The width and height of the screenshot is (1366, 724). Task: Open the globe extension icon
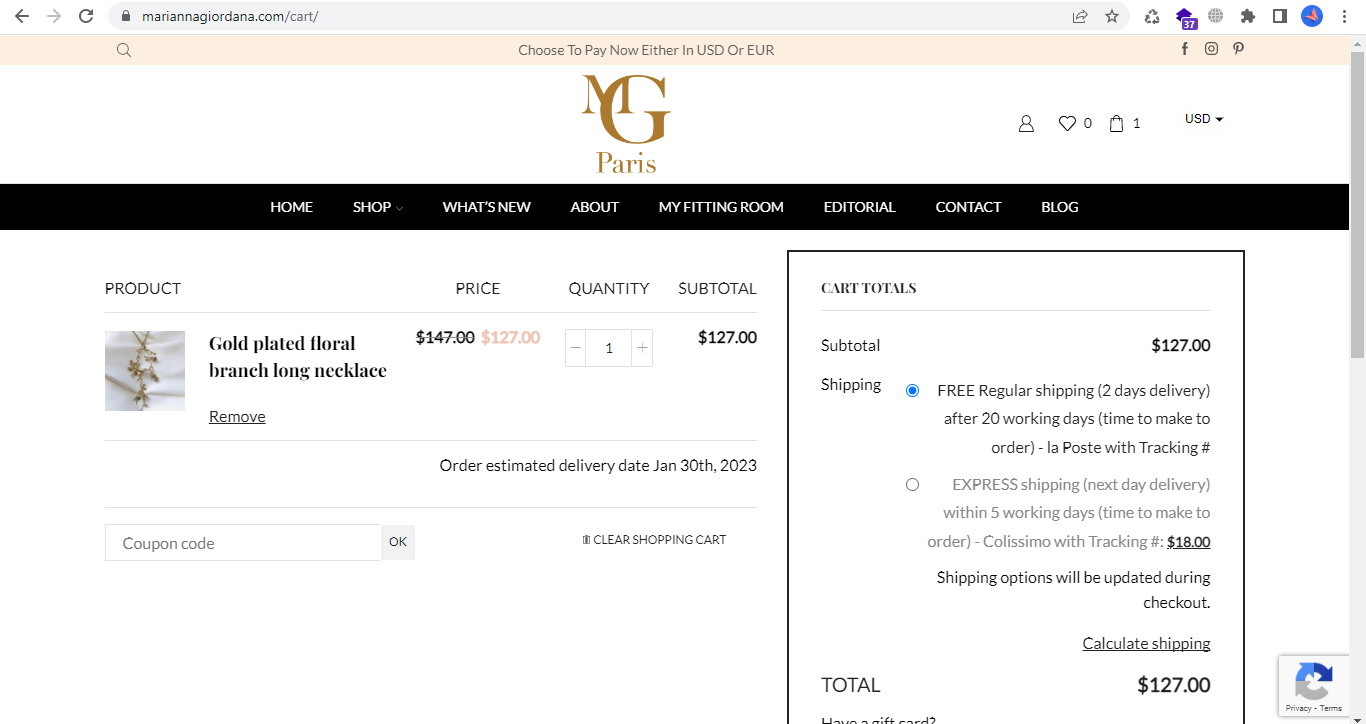pos(1216,16)
